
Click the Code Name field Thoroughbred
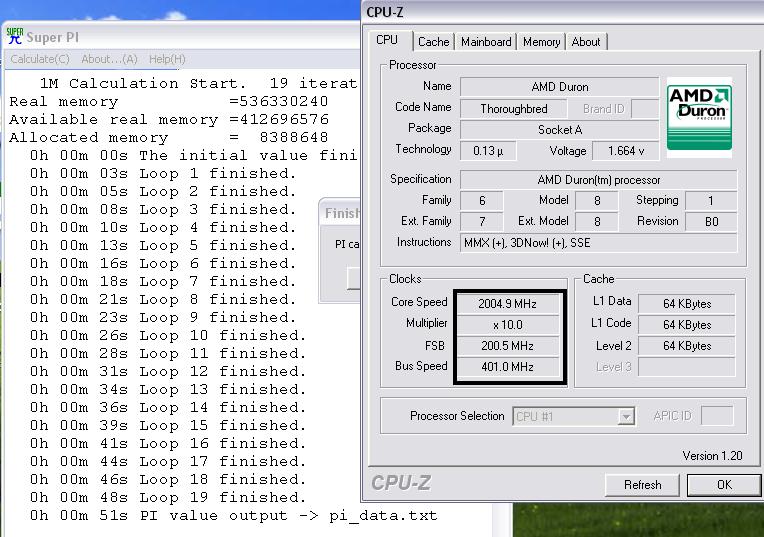point(514,108)
